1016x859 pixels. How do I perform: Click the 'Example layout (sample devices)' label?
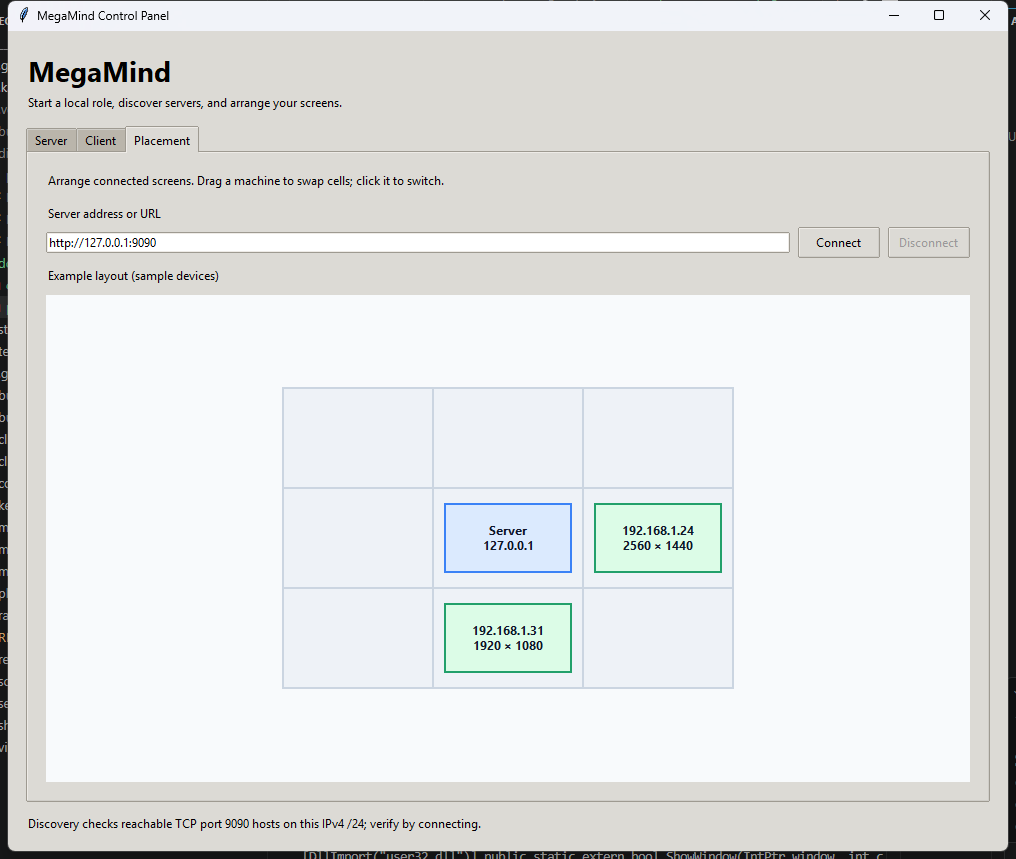(133, 276)
